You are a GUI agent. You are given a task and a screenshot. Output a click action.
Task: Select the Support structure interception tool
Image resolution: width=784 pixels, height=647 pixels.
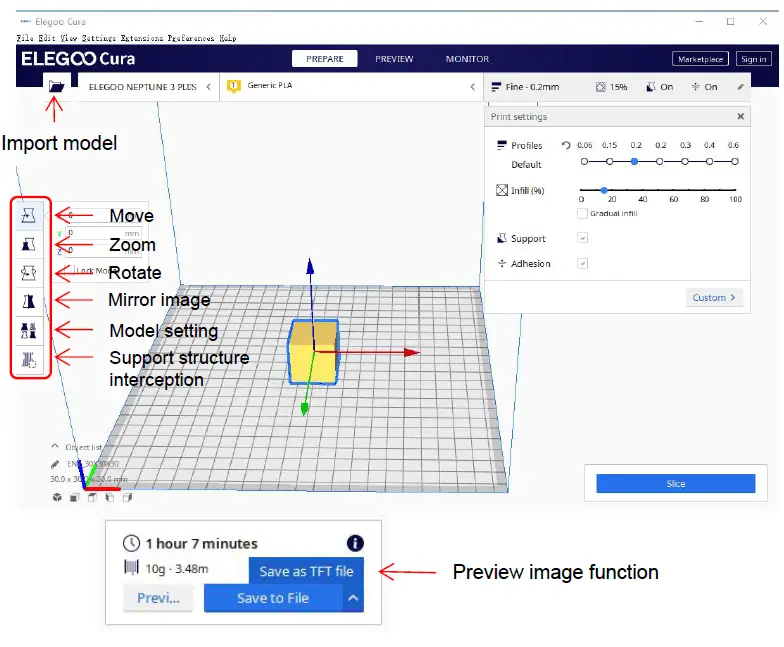point(28,360)
